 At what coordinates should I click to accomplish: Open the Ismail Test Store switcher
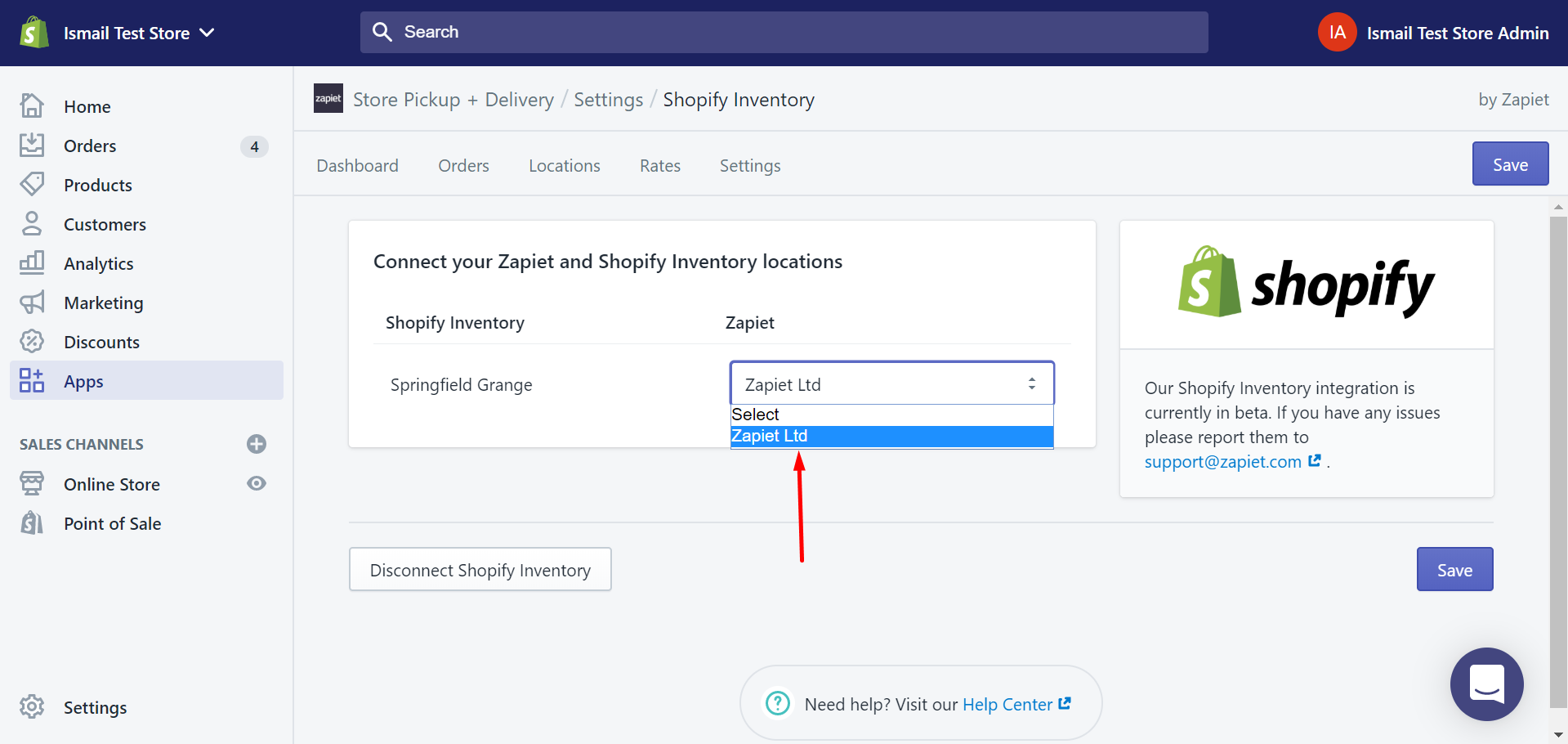pos(139,33)
